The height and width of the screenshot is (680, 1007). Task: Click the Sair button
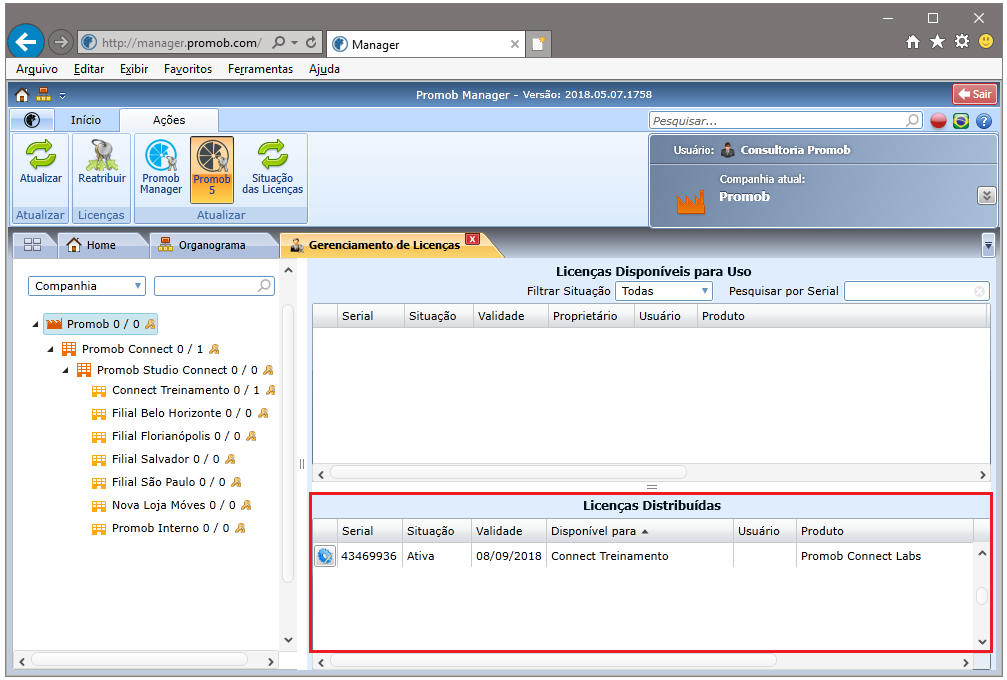pos(975,94)
